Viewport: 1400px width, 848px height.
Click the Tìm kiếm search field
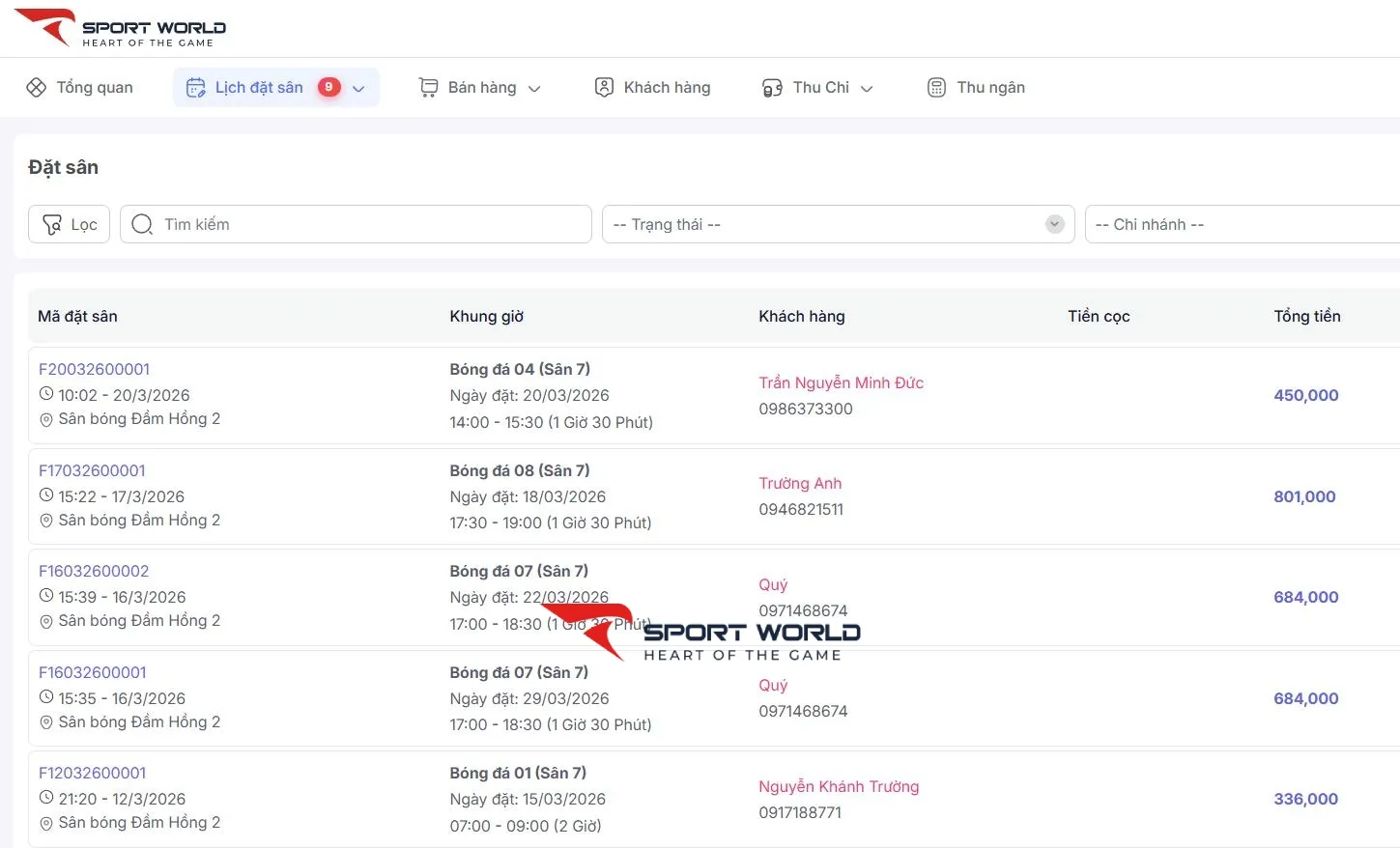pos(372,224)
